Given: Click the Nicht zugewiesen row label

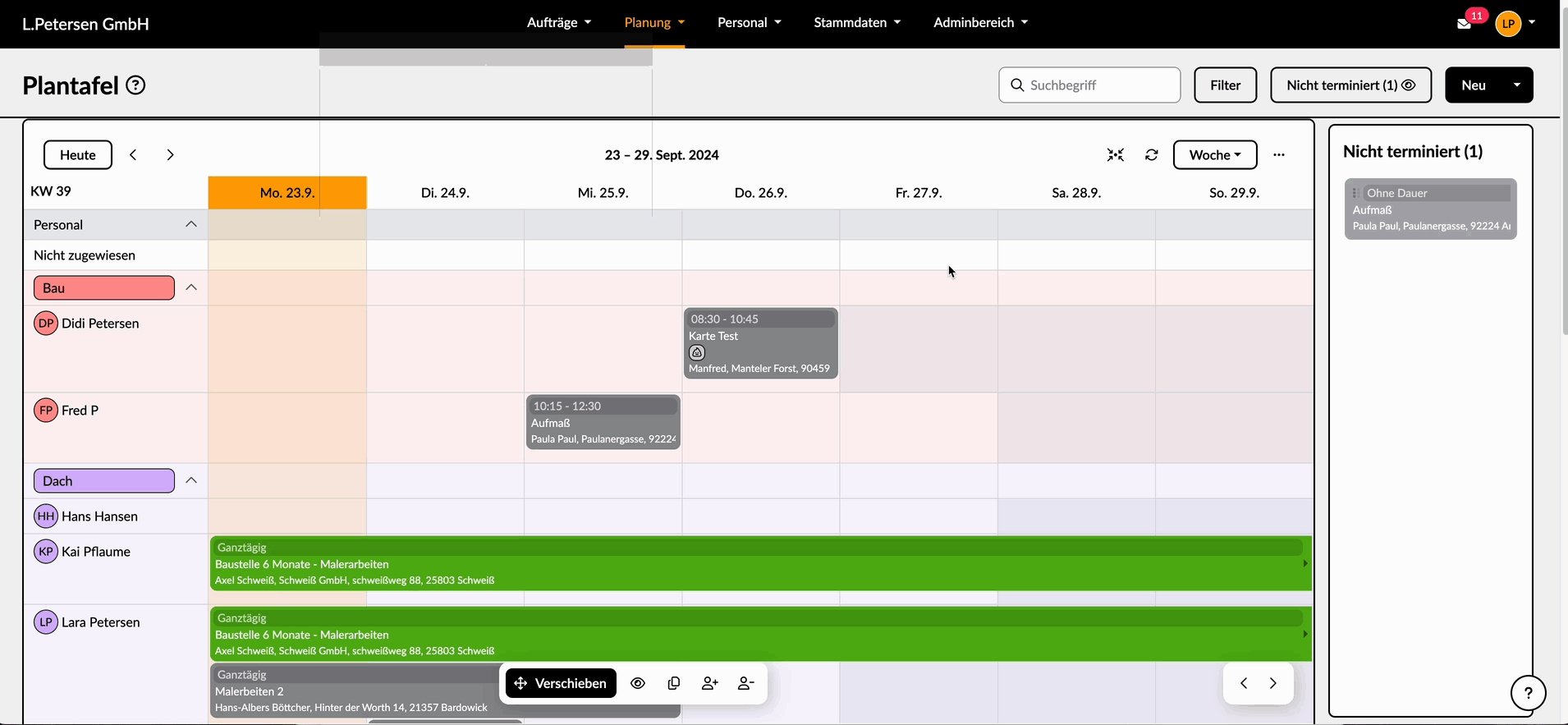Looking at the screenshot, I should [x=85, y=255].
